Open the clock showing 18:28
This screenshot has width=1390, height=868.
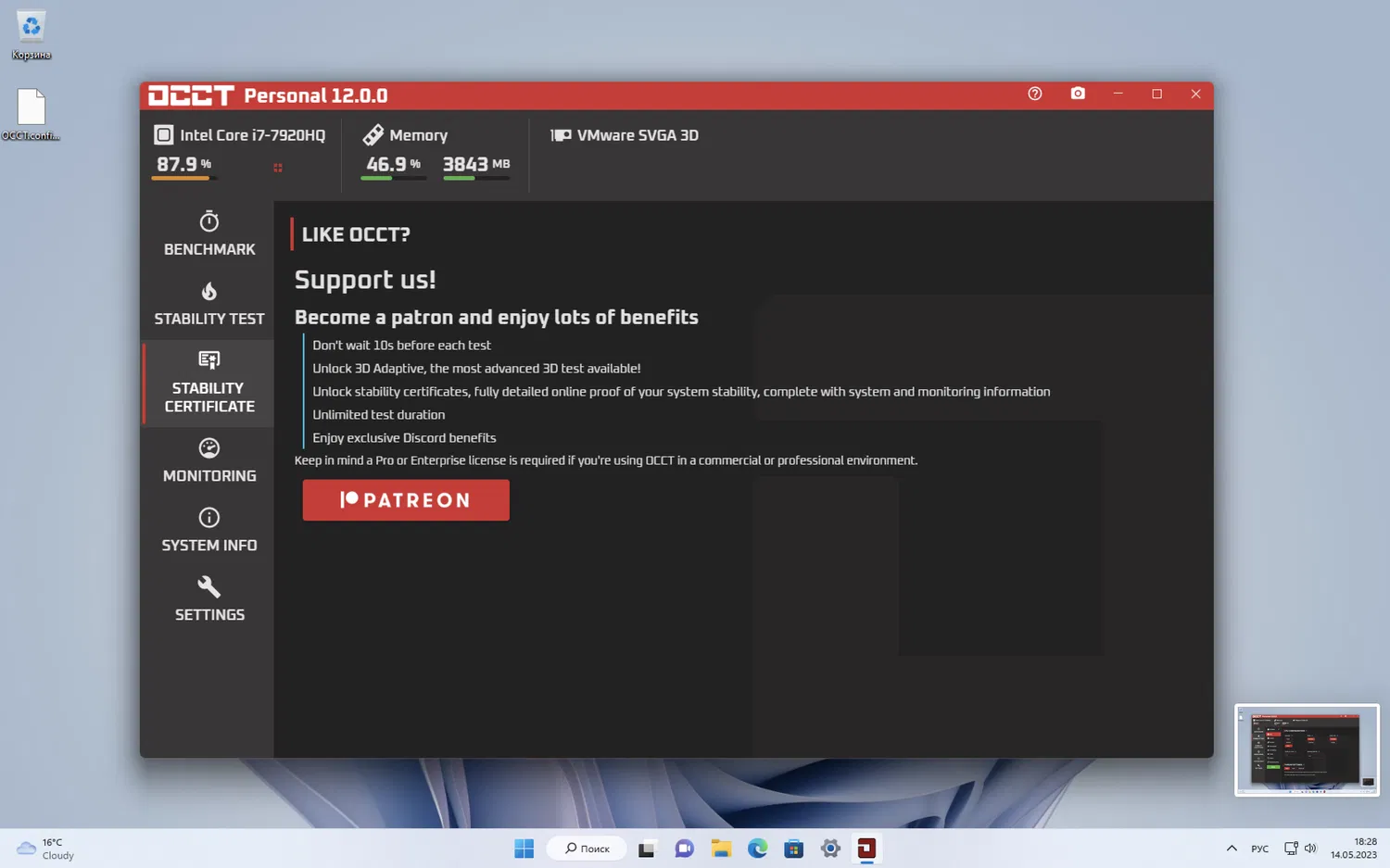click(1354, 849)
